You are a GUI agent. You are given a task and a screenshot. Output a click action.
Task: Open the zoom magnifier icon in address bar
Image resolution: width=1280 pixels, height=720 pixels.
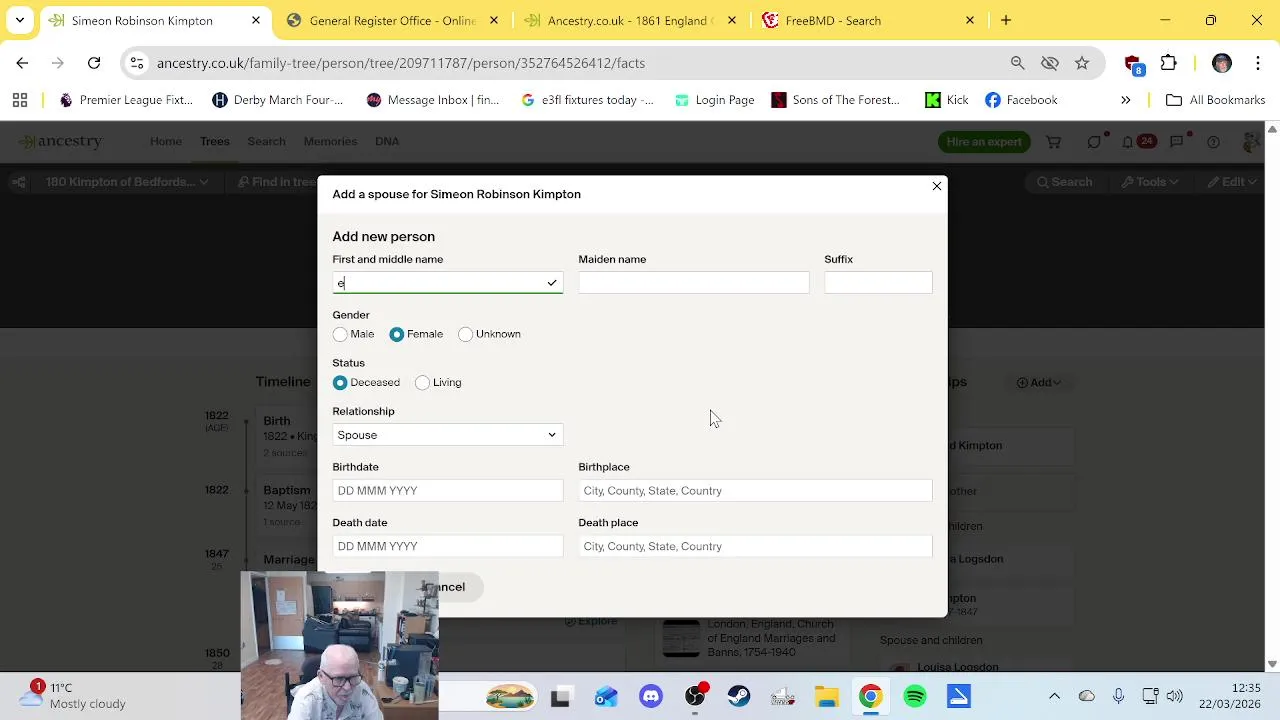[1017, 63]
